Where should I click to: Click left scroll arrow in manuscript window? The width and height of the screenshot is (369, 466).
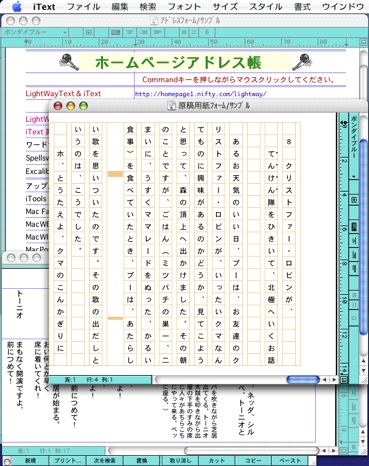[324, 380]
